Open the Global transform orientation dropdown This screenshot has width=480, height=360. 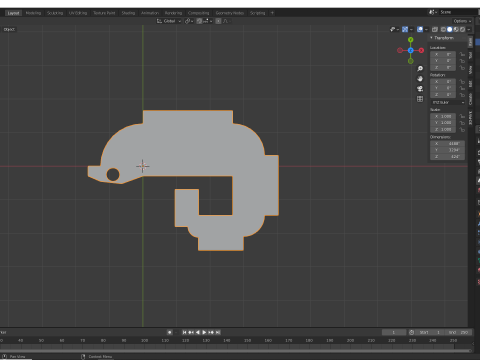169,21
